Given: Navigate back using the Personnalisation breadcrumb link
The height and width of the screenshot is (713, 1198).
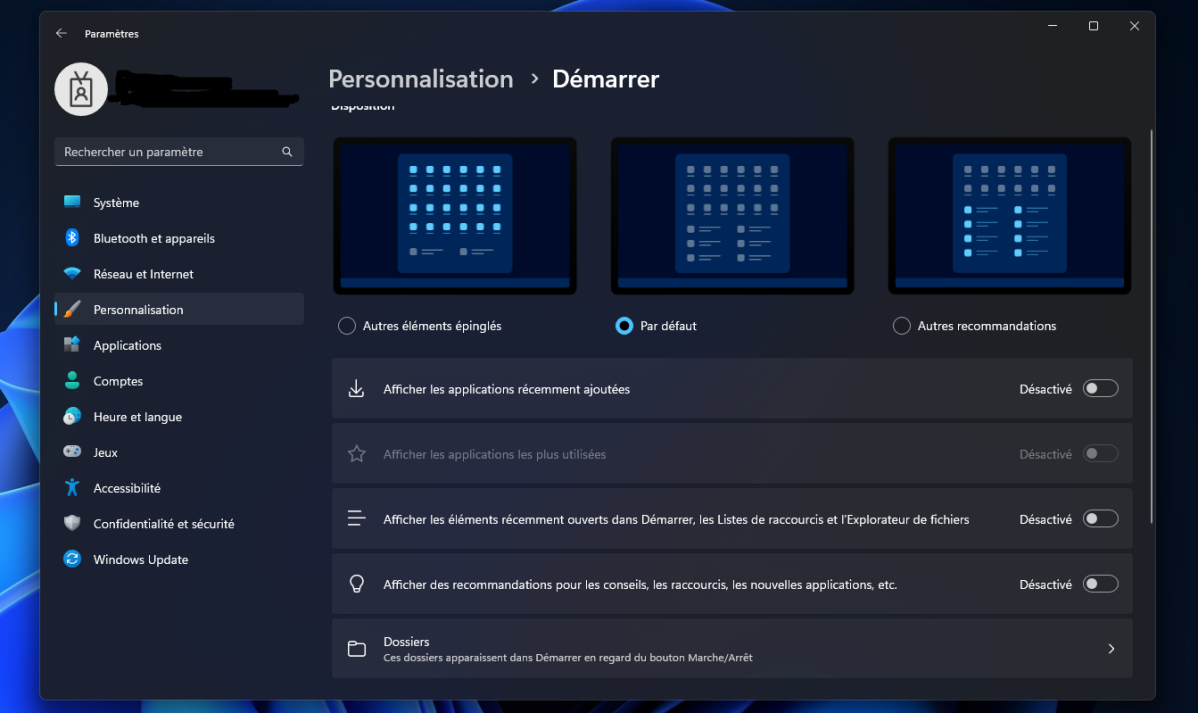Looking at the screenshot, I should (420, 79).
